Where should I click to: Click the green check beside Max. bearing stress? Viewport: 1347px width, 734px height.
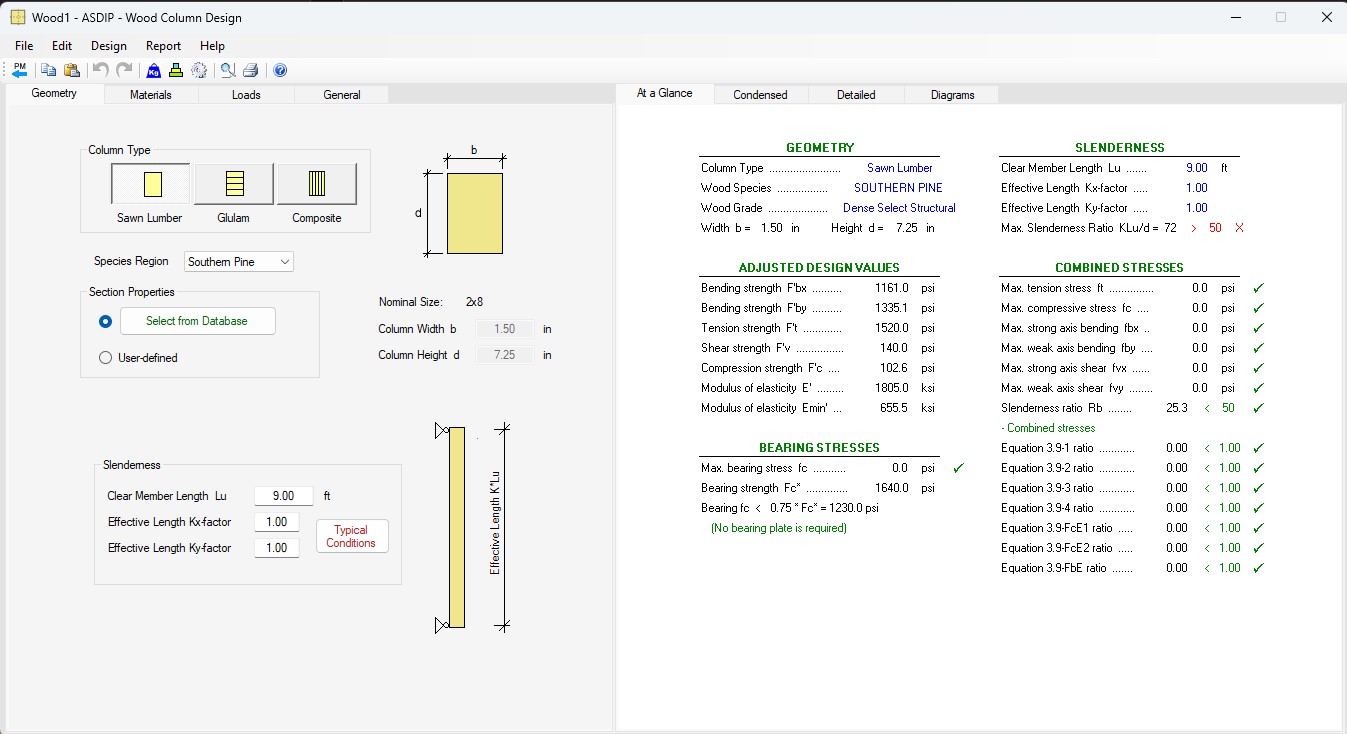pyautogui.click(x=960, y=468)
